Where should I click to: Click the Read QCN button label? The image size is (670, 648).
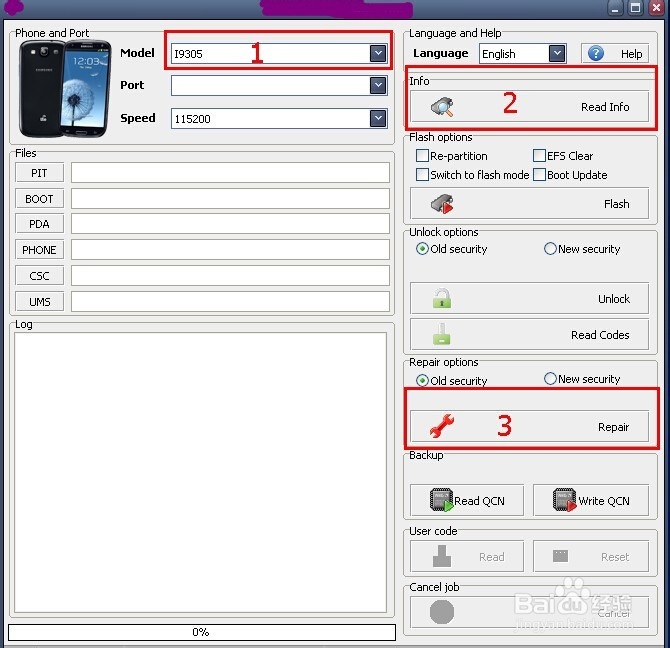(x=479, y=501)
